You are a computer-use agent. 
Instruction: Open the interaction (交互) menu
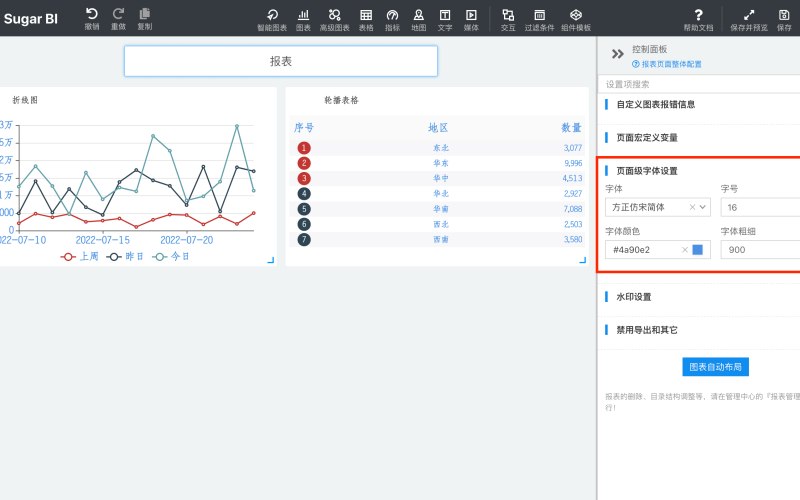[x=508, y=20]
